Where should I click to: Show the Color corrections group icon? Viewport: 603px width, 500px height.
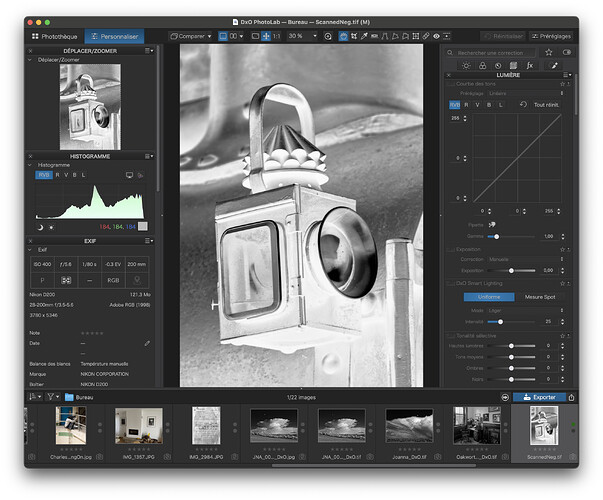click(482, 66)
